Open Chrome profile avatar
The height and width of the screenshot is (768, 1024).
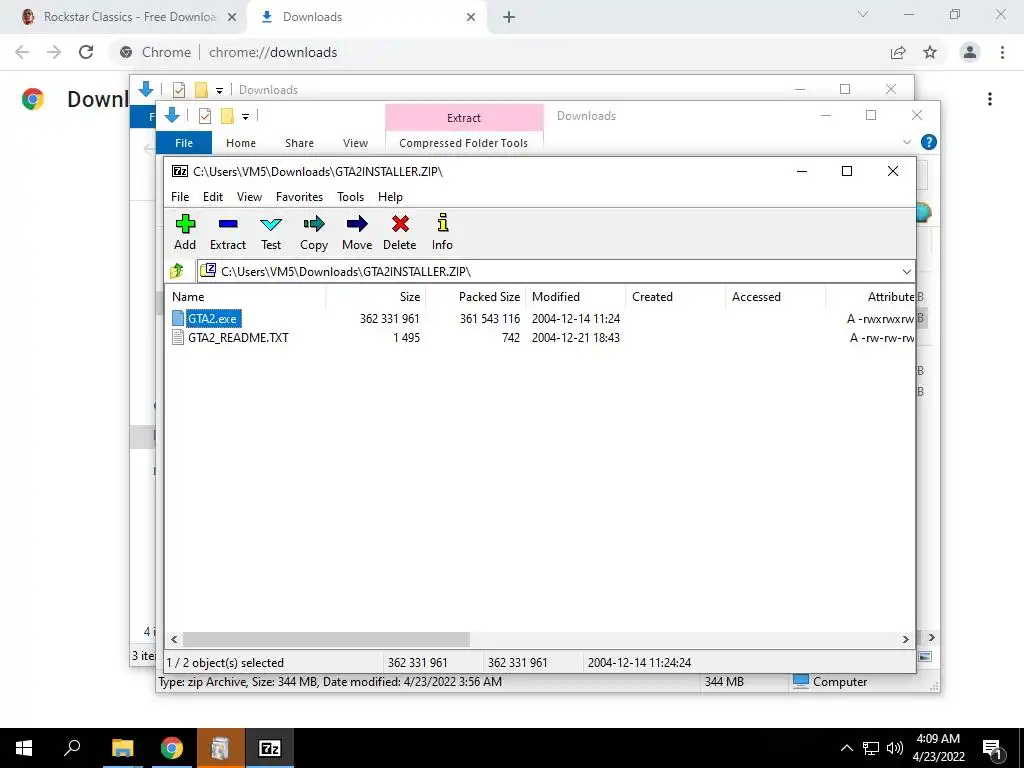970,52
